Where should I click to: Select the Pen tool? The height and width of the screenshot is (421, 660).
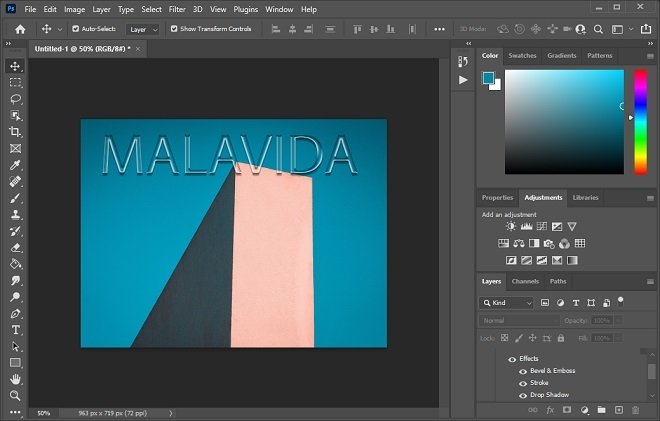15,313
